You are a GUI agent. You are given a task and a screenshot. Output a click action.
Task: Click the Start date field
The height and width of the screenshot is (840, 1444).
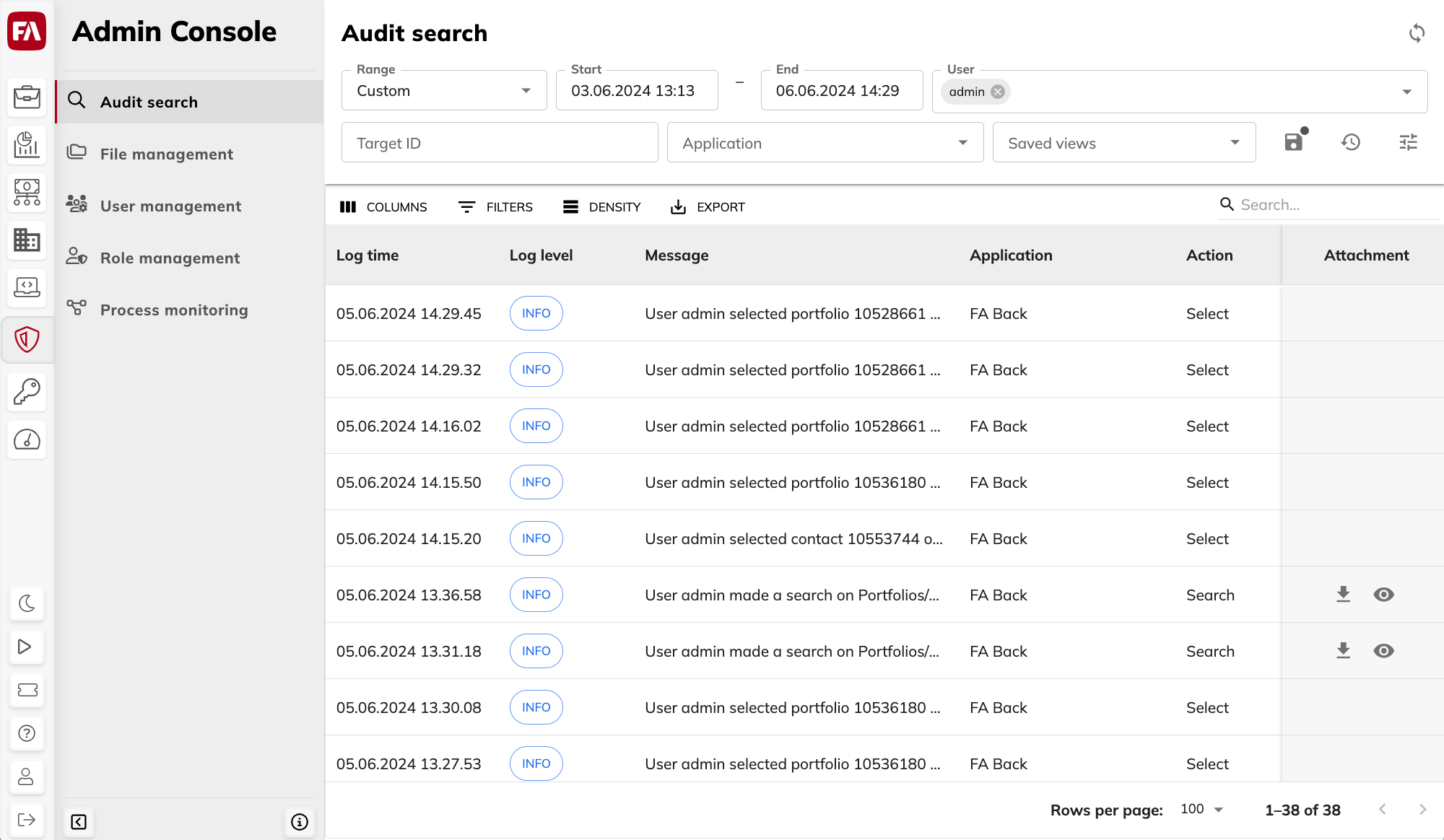[637, 90]
